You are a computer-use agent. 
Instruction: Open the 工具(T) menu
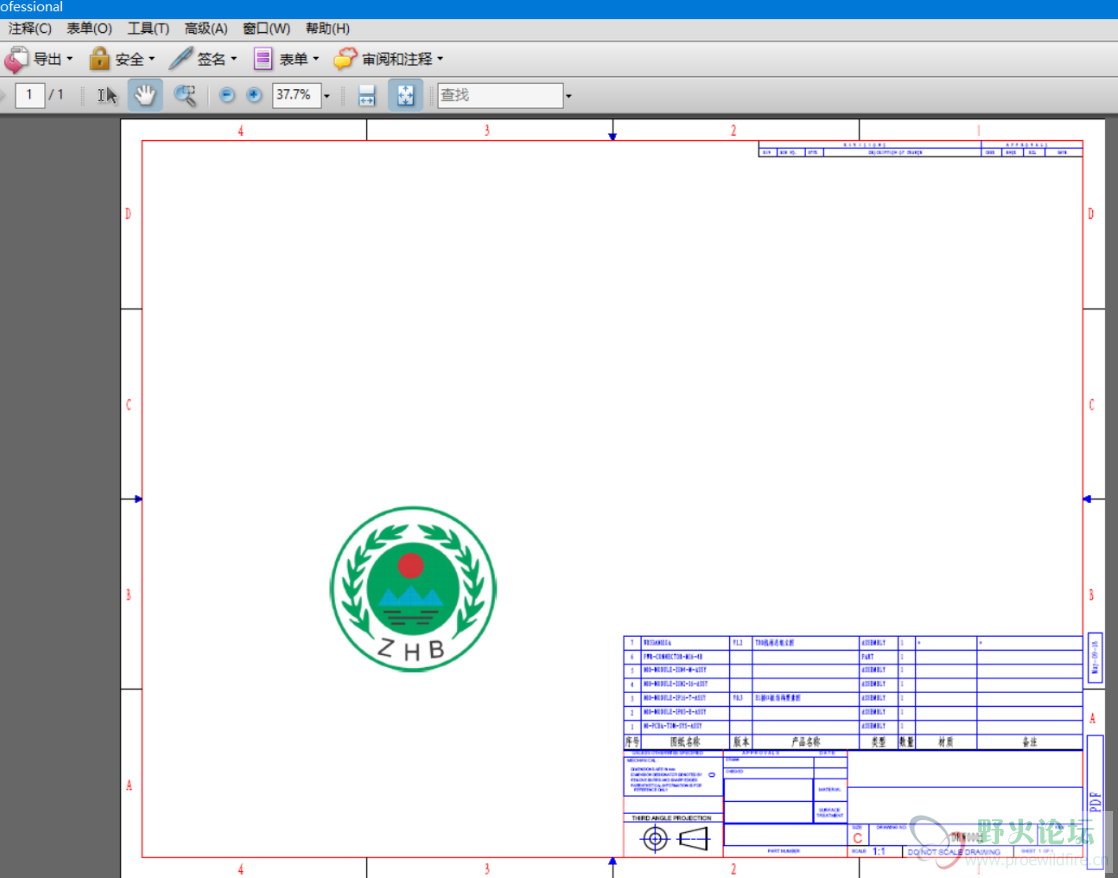[x=148, y=29]
